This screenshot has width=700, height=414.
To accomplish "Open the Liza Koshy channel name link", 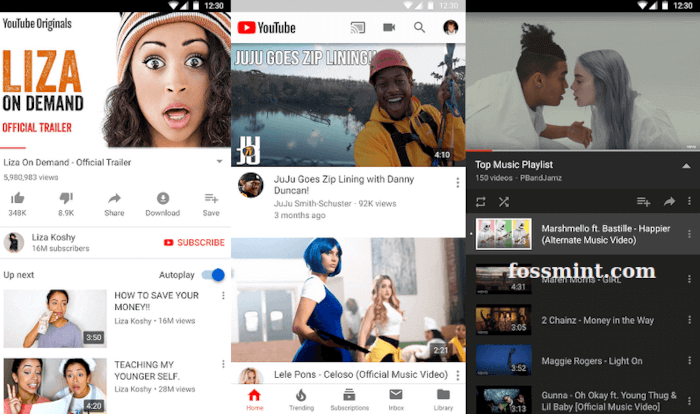I will [54, 237].
